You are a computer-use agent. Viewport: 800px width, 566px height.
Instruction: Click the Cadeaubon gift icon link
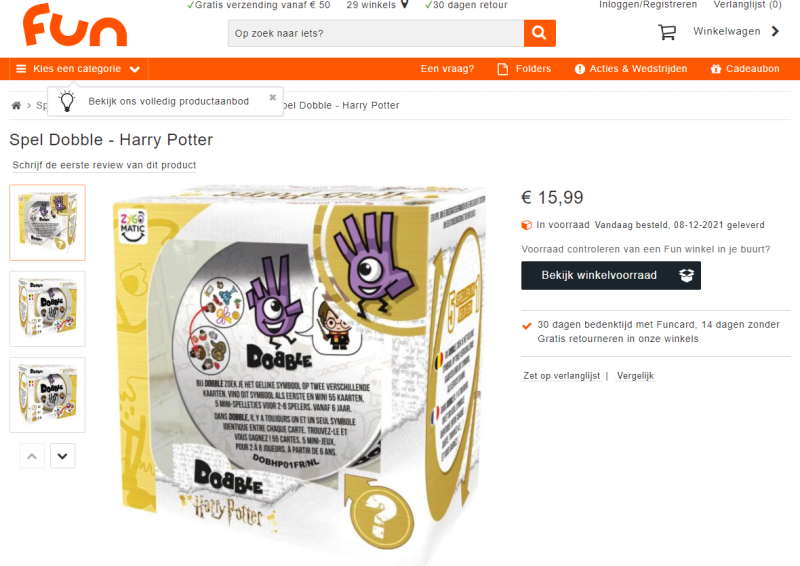coord(745,69)
